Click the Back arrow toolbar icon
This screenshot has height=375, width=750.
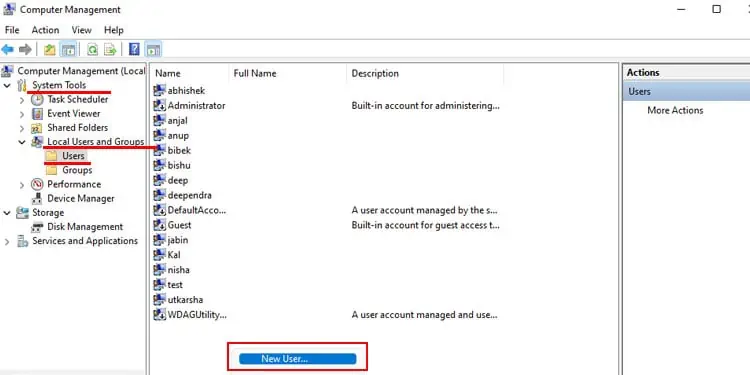tap(7, 49)
